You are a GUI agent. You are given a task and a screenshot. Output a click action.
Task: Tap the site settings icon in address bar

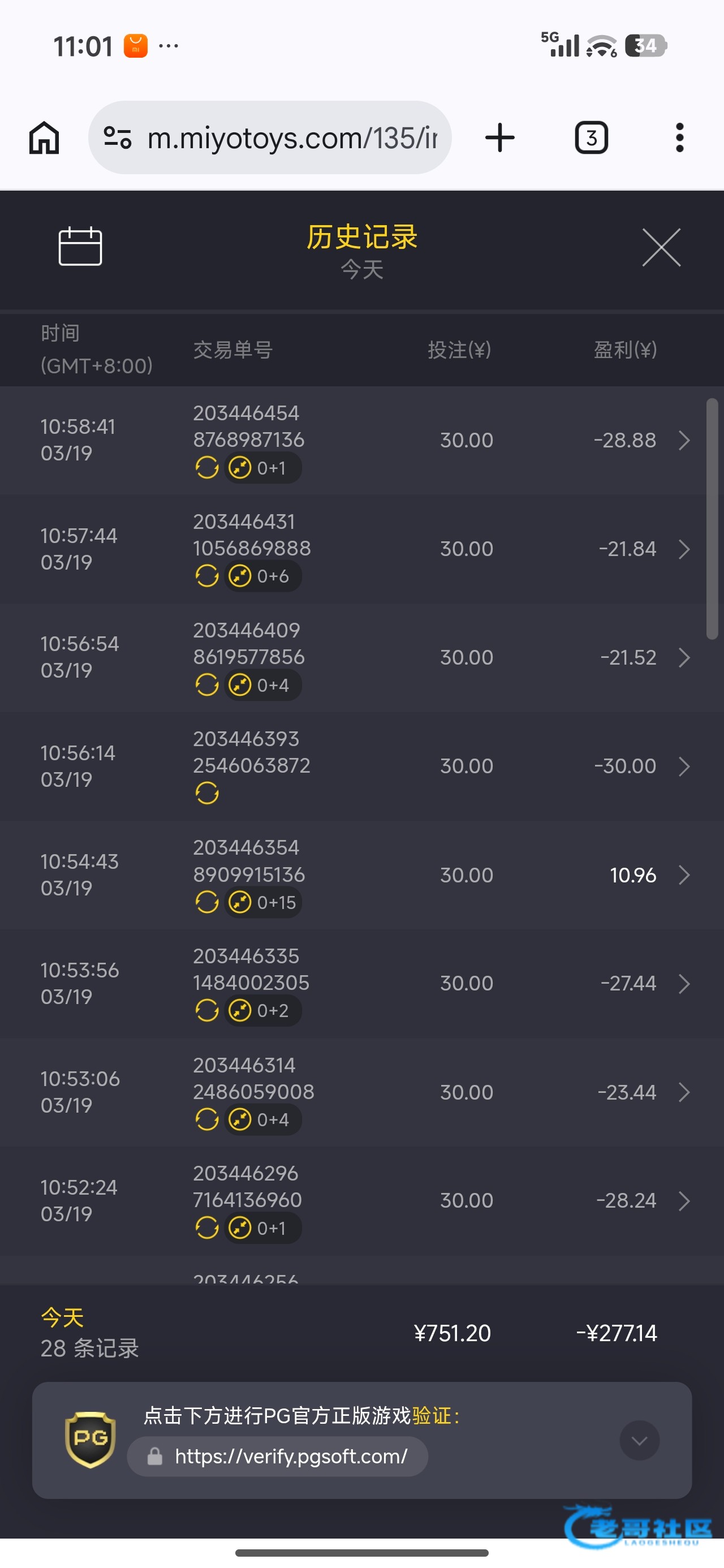[x=118, y=137]
